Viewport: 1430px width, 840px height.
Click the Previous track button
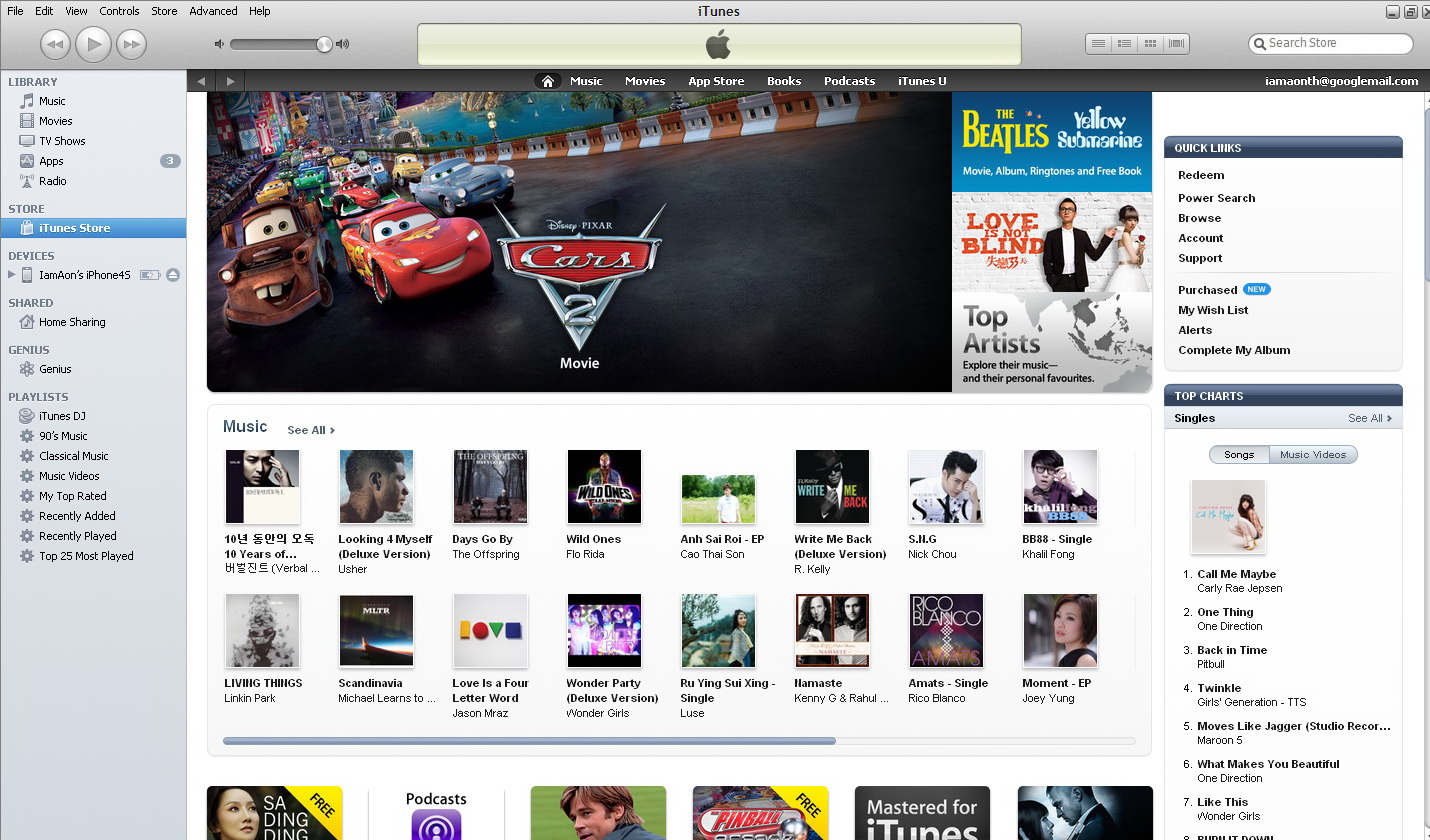(x=55, y=44)
